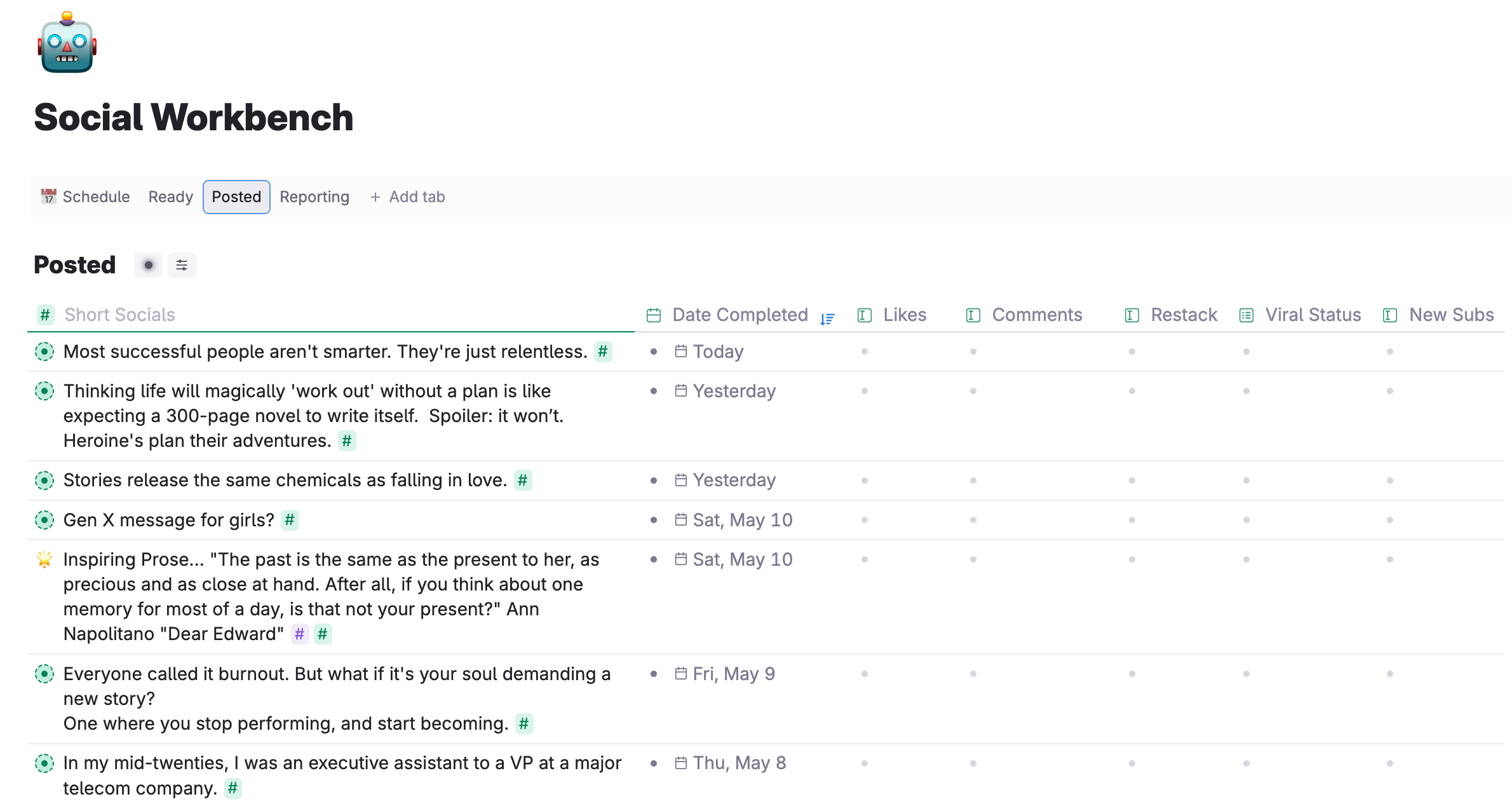1512x806 pixels.
Task: Click the purple hash tag after 'Dear Edward'
Action: pos(299,634)
